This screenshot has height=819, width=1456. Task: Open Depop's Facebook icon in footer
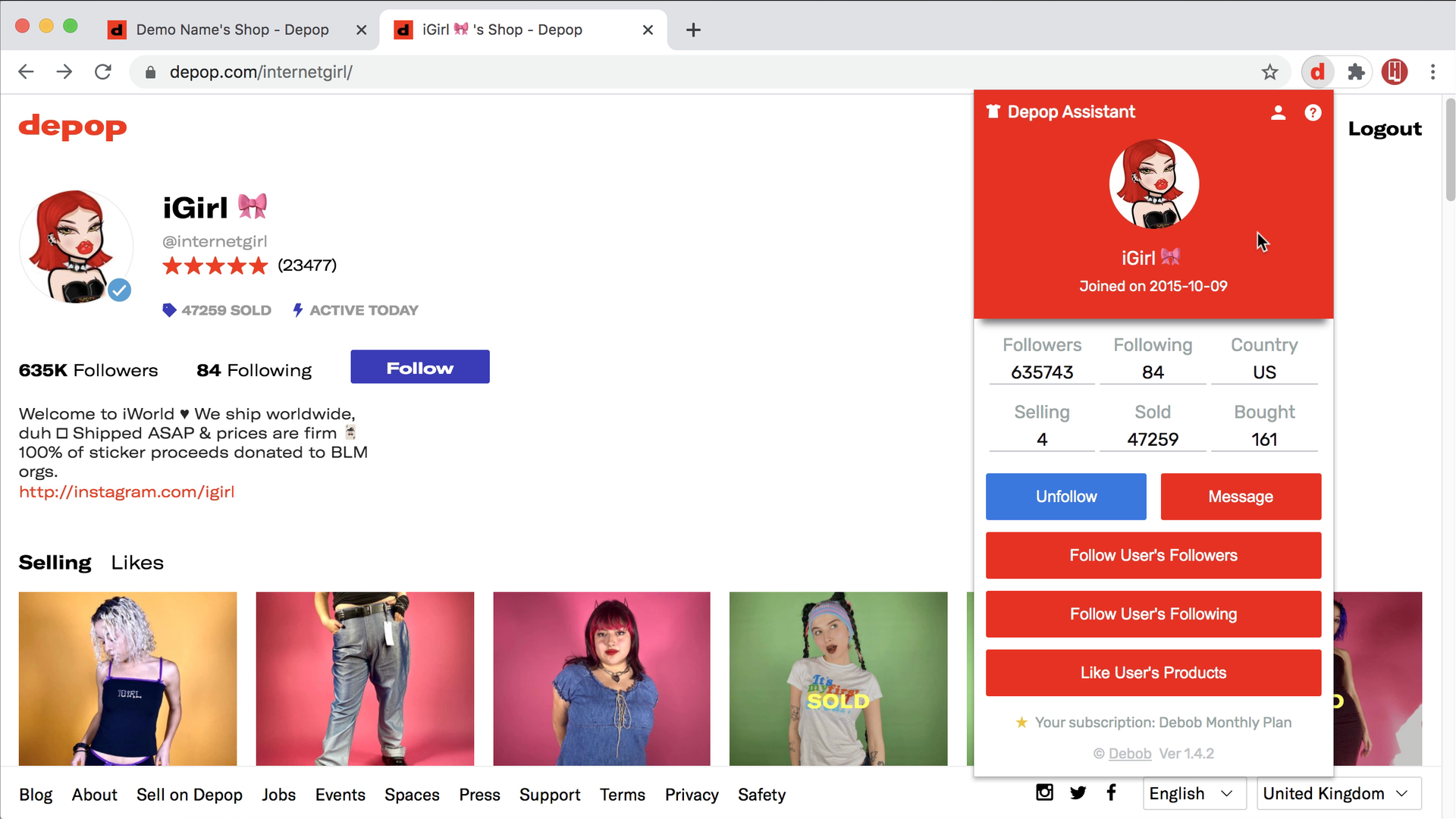[1111, 792]
